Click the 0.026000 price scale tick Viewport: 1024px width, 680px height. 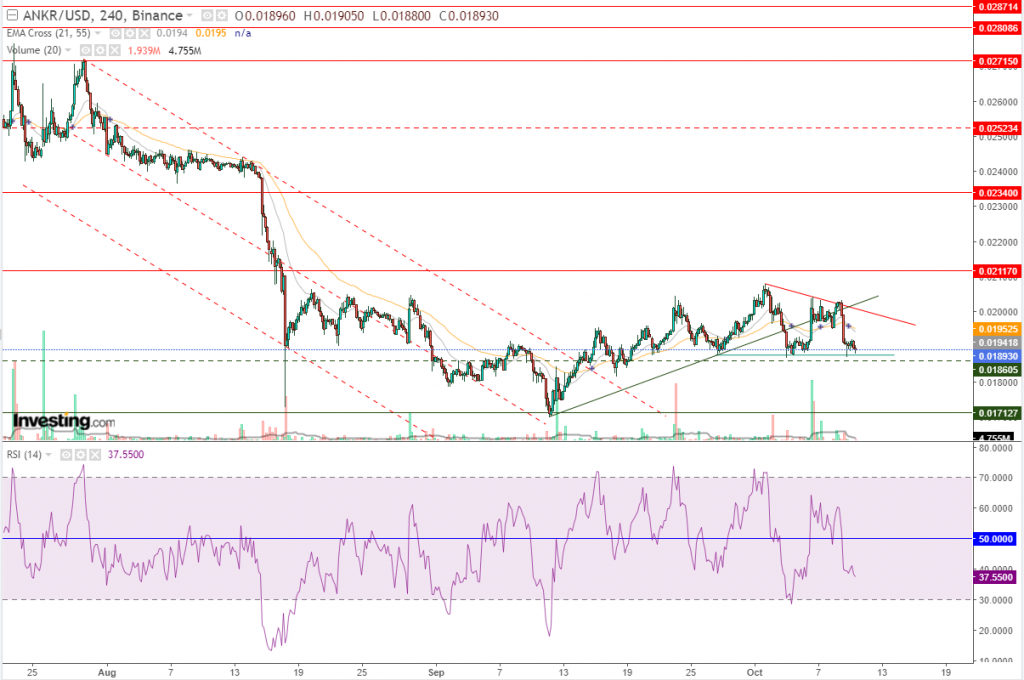tap(998, 102)
